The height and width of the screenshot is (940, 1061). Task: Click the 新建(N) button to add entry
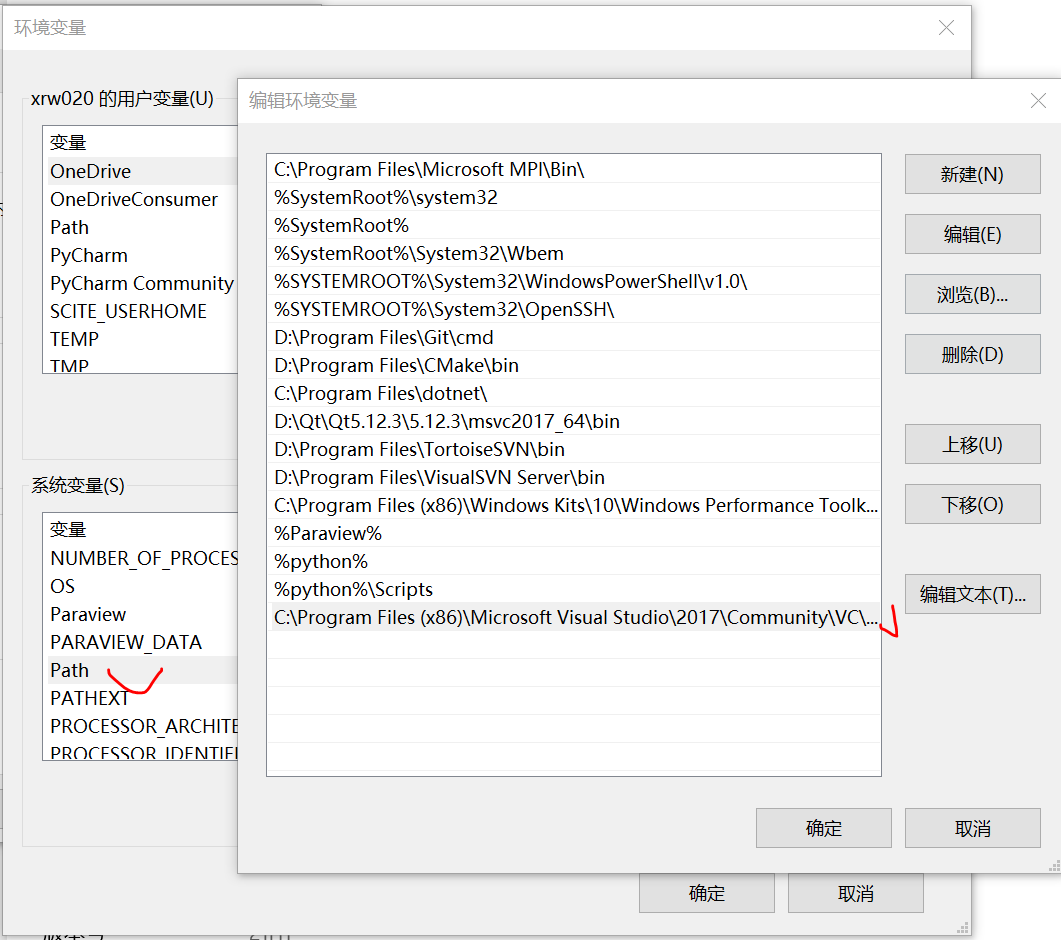(971, 174)
